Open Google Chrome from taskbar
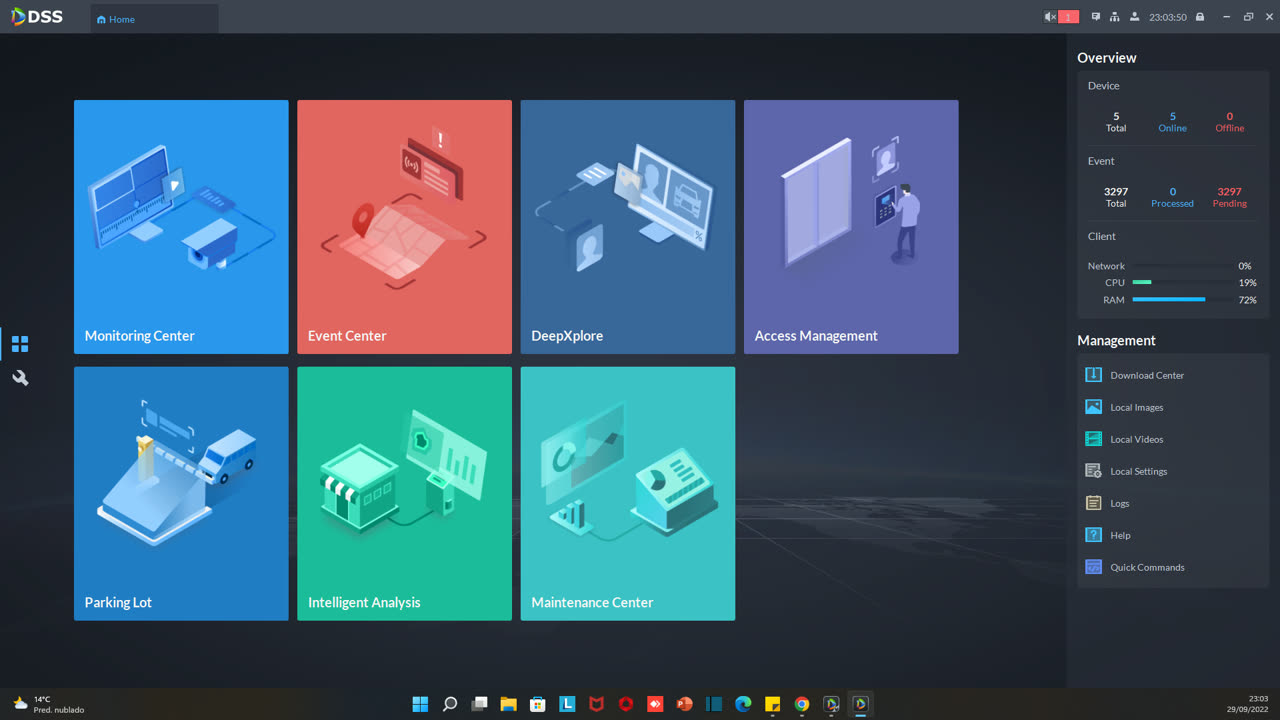Viewport: 1280px width, 720px height. click(x=802, y=704)
